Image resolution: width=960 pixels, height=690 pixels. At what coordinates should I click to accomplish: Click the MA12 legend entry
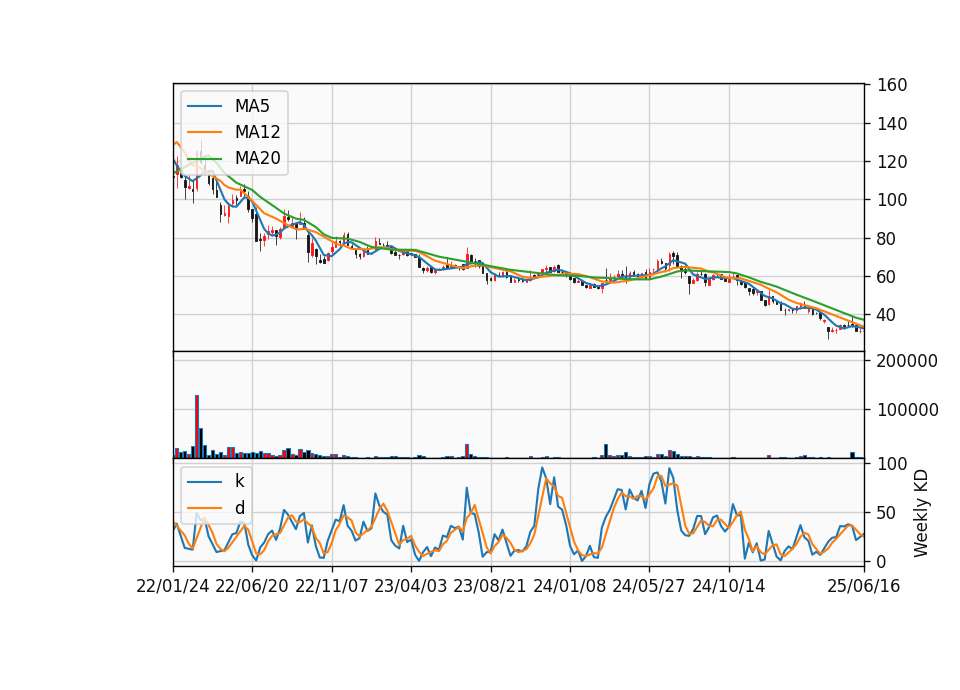234,132
